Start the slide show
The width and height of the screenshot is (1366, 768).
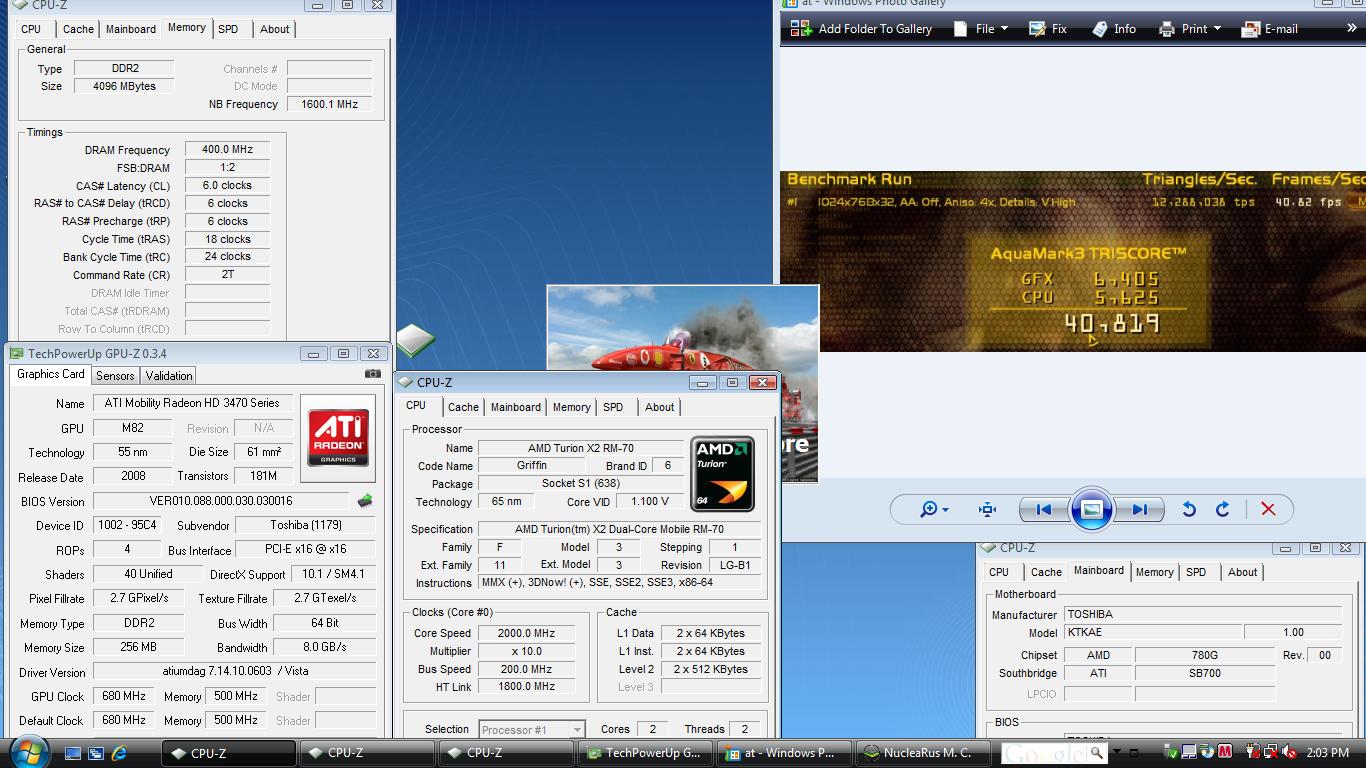pos(1091,509)
